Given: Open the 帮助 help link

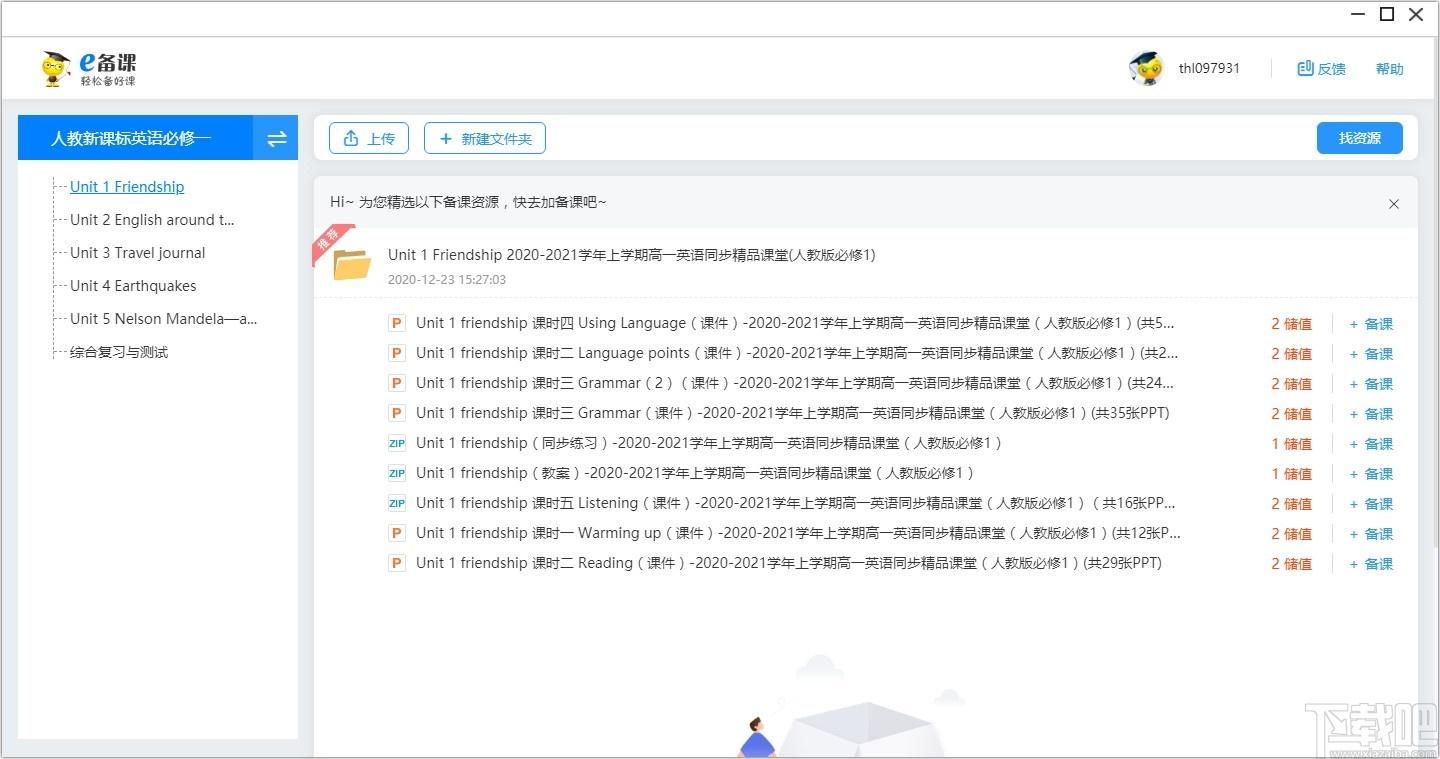Looking at the screenshot, I should pos(1389,69).
